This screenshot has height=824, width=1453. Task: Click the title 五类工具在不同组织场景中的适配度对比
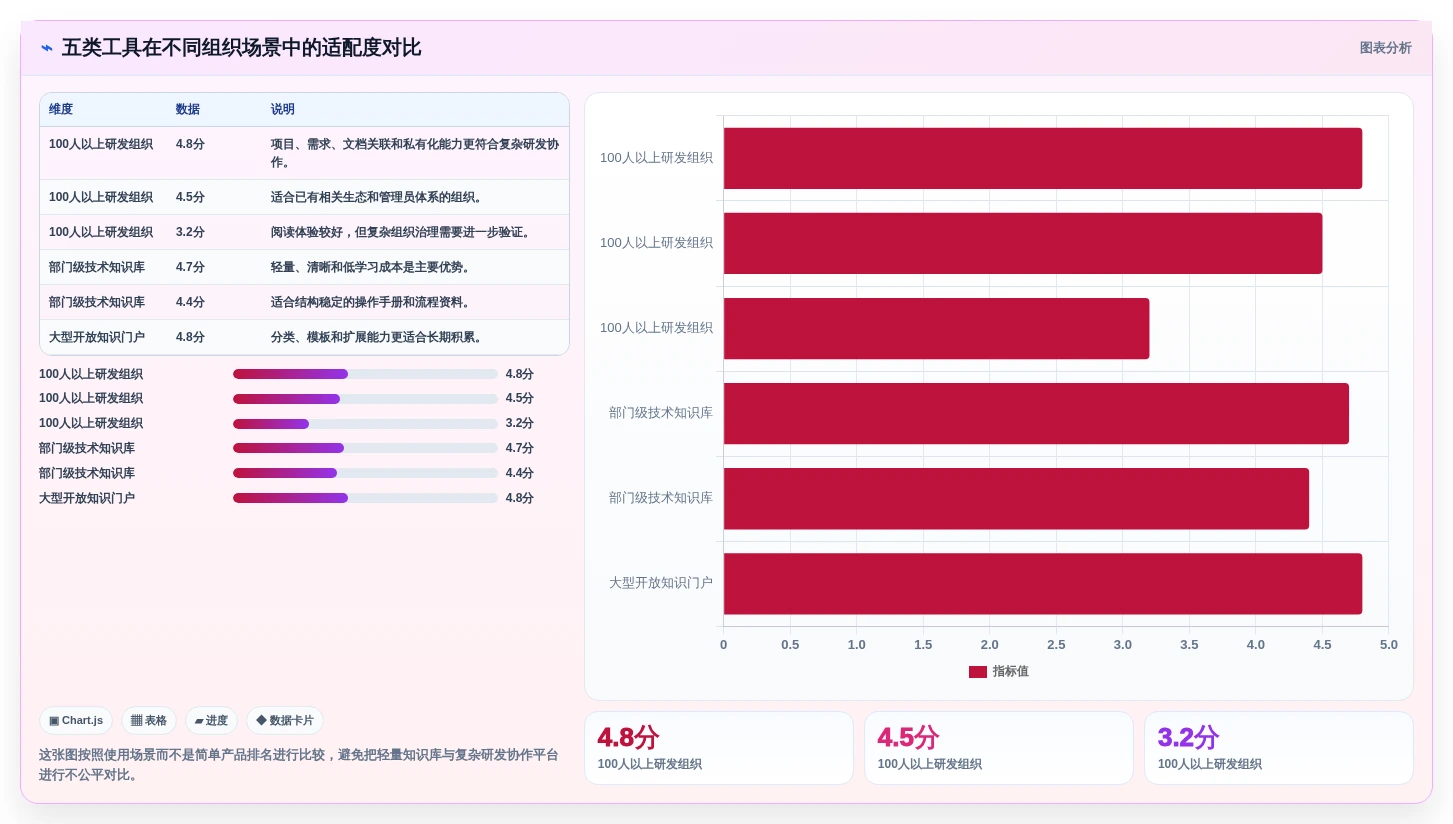pos(241,48)
